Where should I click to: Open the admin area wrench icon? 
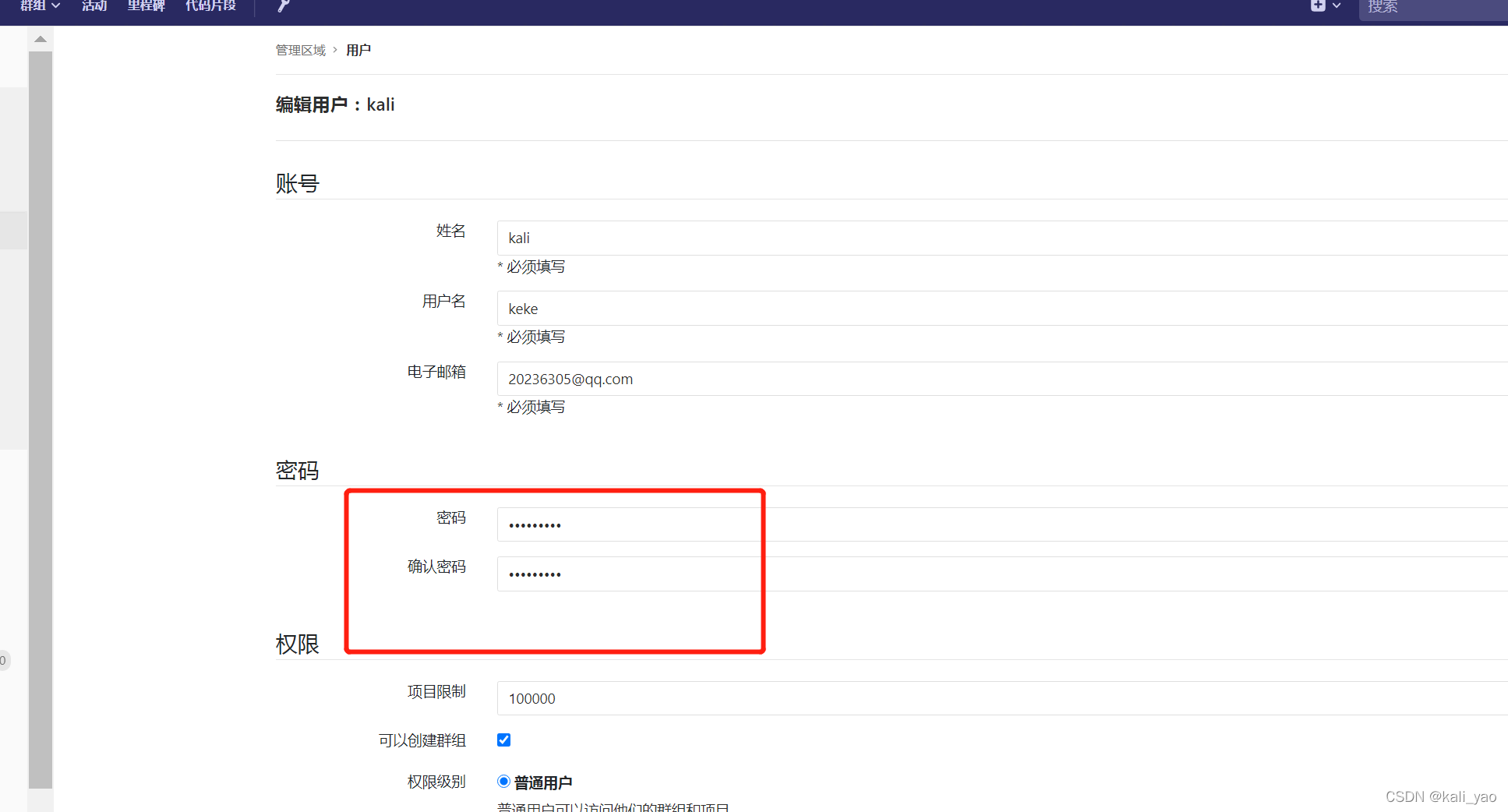pos(284,5)
